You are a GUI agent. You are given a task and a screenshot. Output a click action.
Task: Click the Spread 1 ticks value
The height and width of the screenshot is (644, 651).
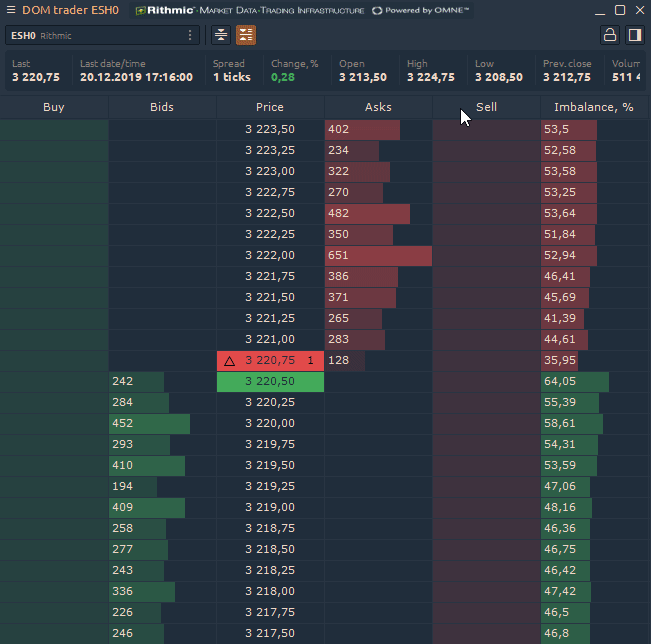coord(232,77)
